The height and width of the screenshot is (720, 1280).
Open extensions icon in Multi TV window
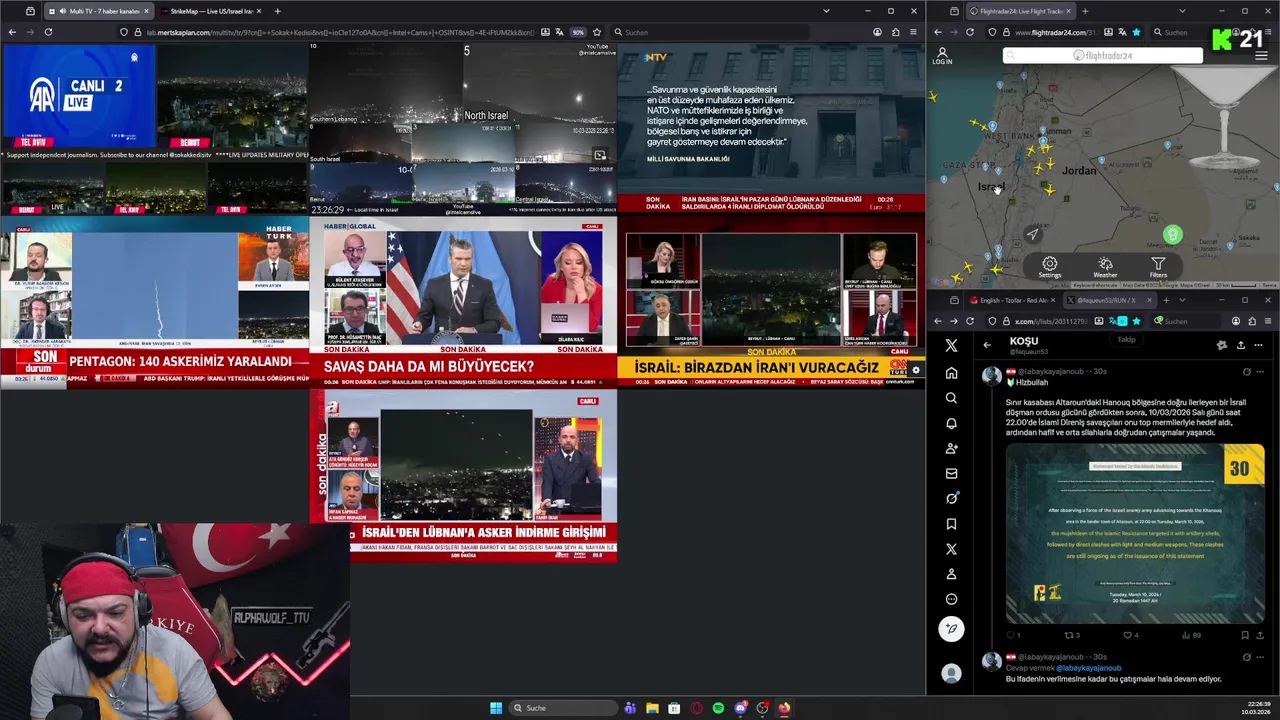tap(895, 32)
